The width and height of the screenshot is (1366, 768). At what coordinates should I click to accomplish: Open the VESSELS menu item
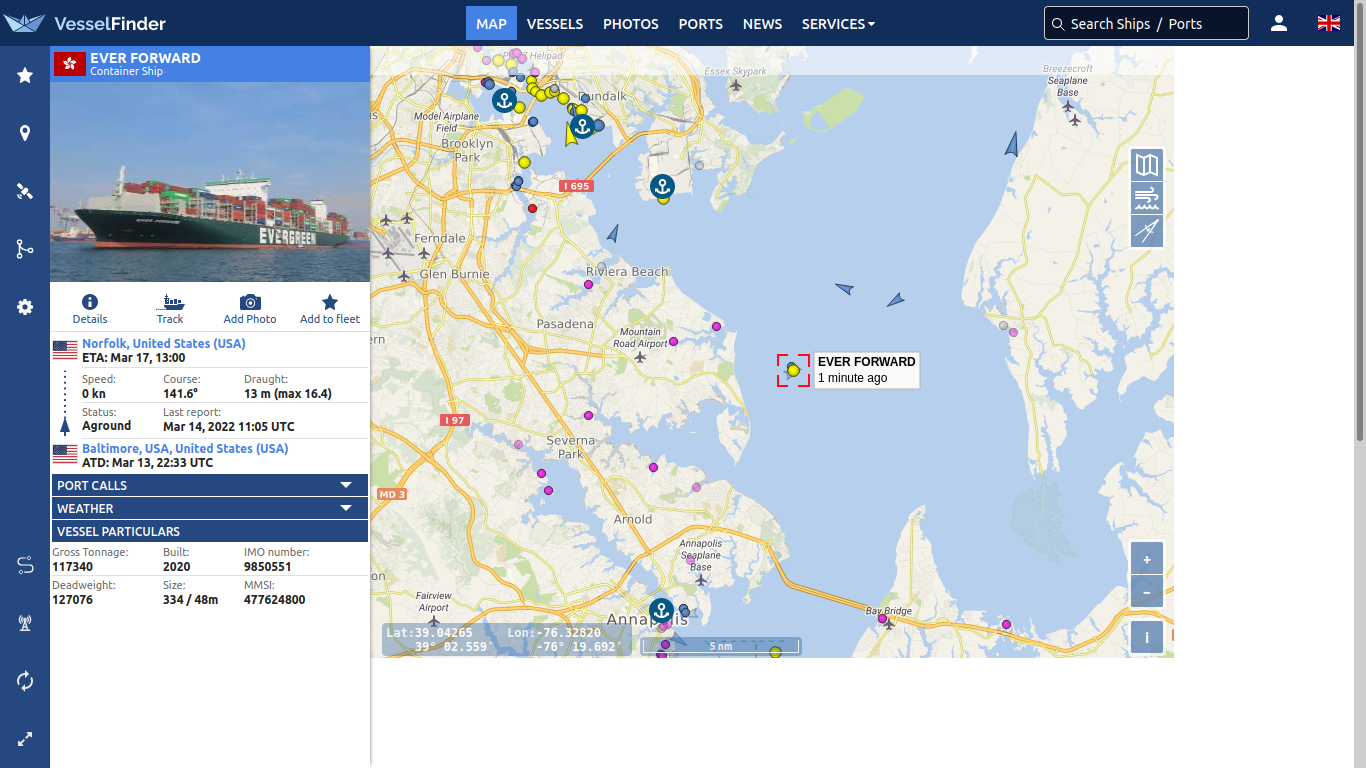pyautogui.click(x=555, y=23)
